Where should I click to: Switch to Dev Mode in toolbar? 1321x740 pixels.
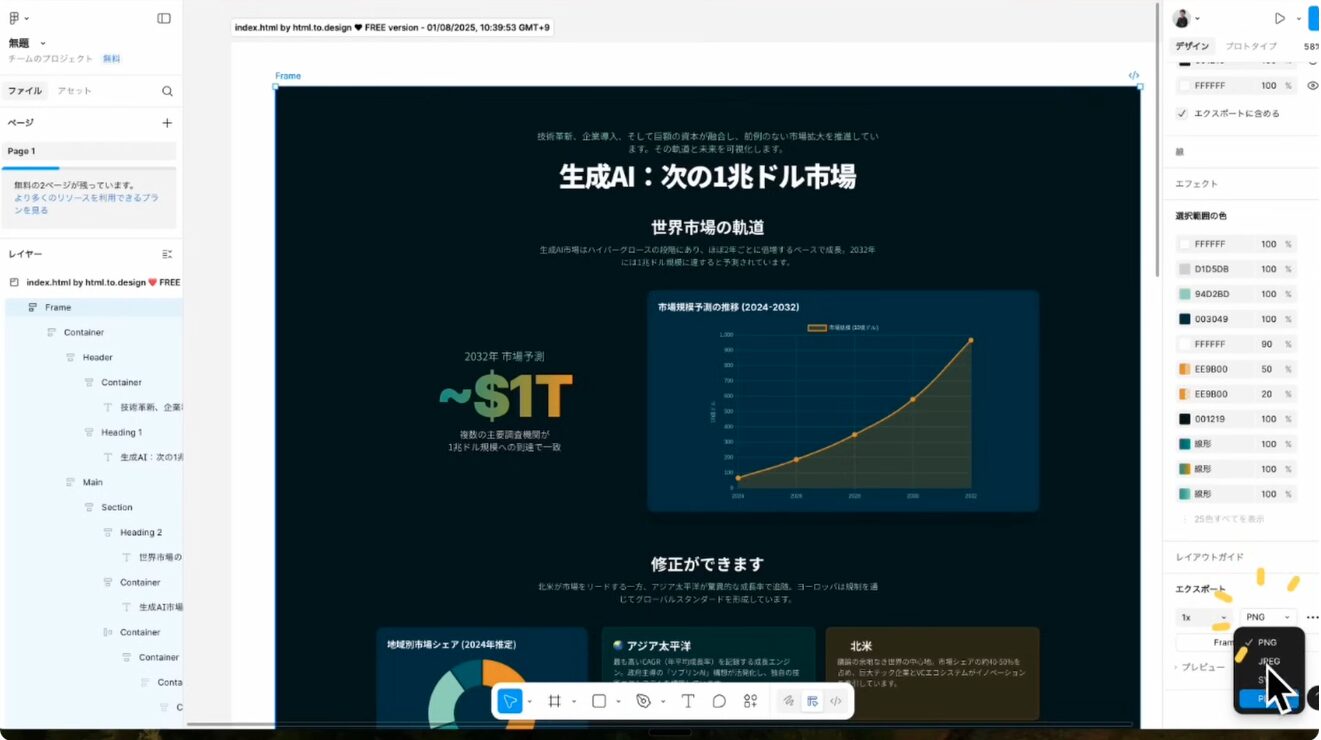tap(835, 701)
